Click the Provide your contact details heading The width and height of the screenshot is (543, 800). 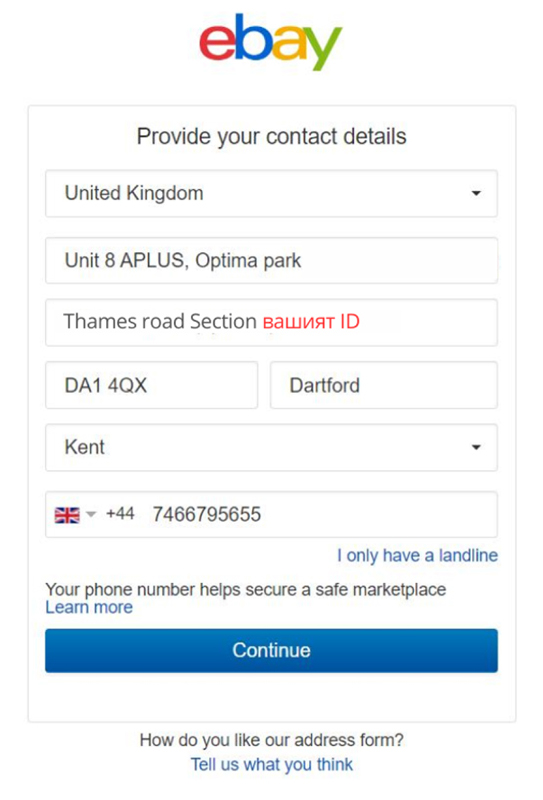pyautogui.click(x=272, y=137)
